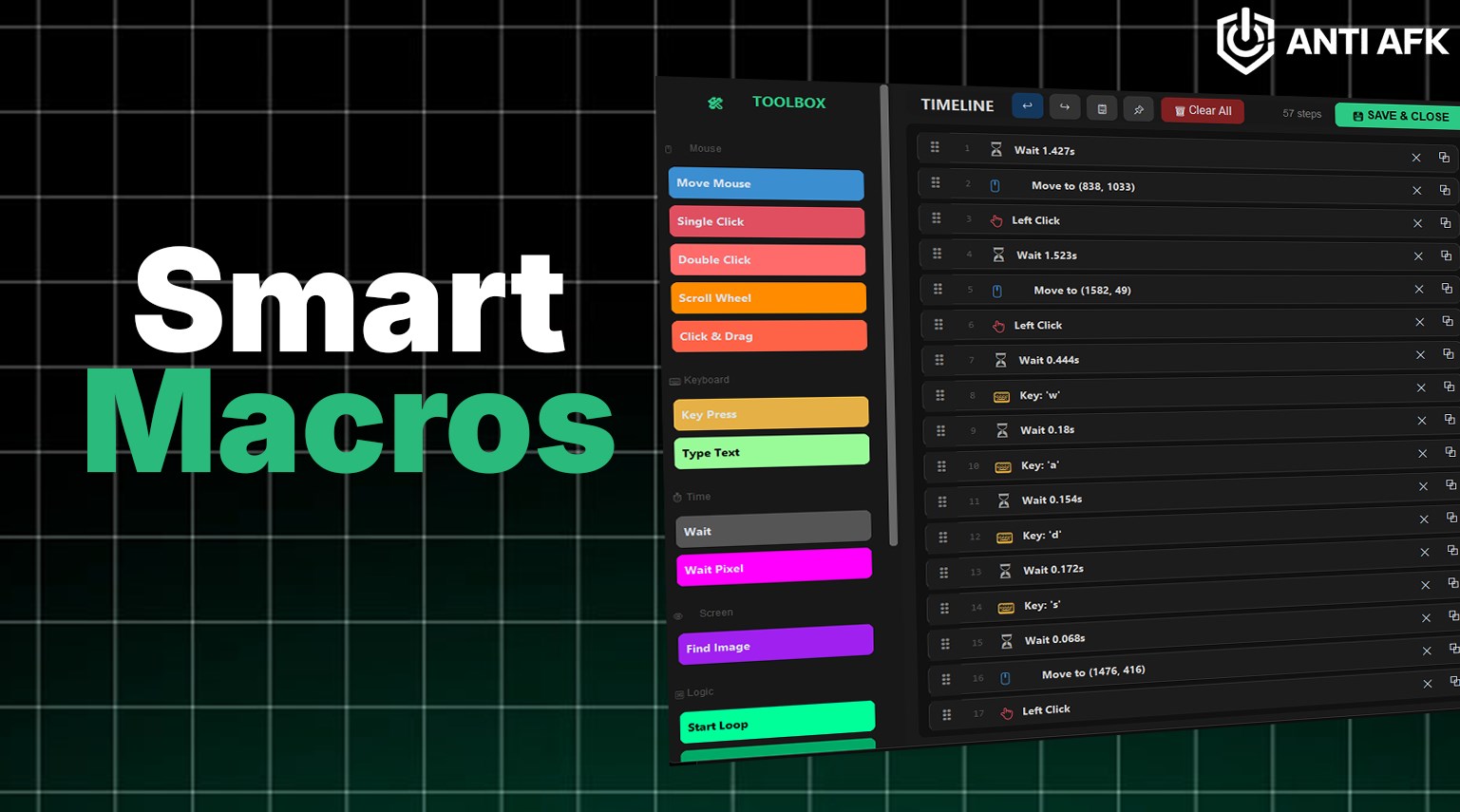Click SAVE & CLOSE button
Image resolution: width=1460 pixels, height=812 pixels.
(x=1399, y=116)
